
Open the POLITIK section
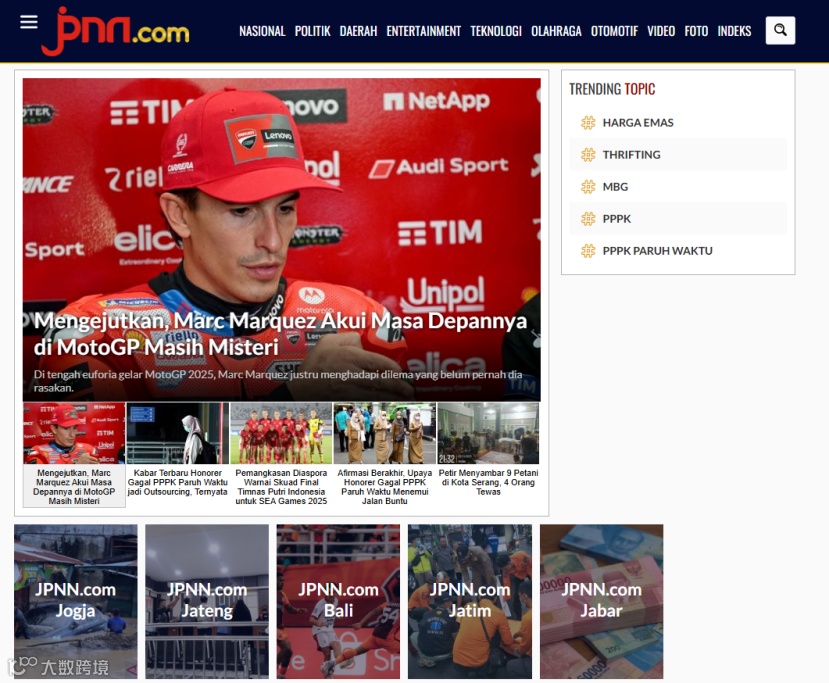click(x=312, y=31)
